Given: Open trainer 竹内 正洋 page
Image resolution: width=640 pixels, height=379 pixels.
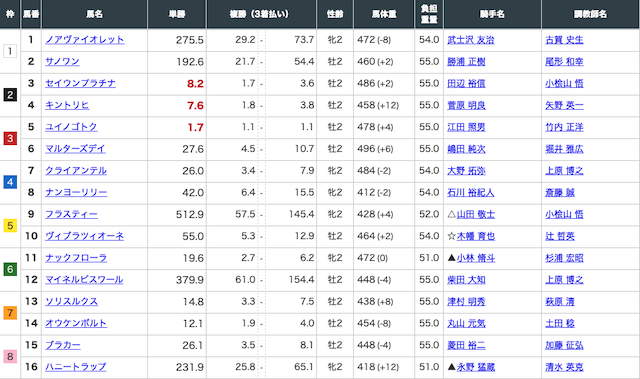Looking at the screenshot, I should click(564, 127).
